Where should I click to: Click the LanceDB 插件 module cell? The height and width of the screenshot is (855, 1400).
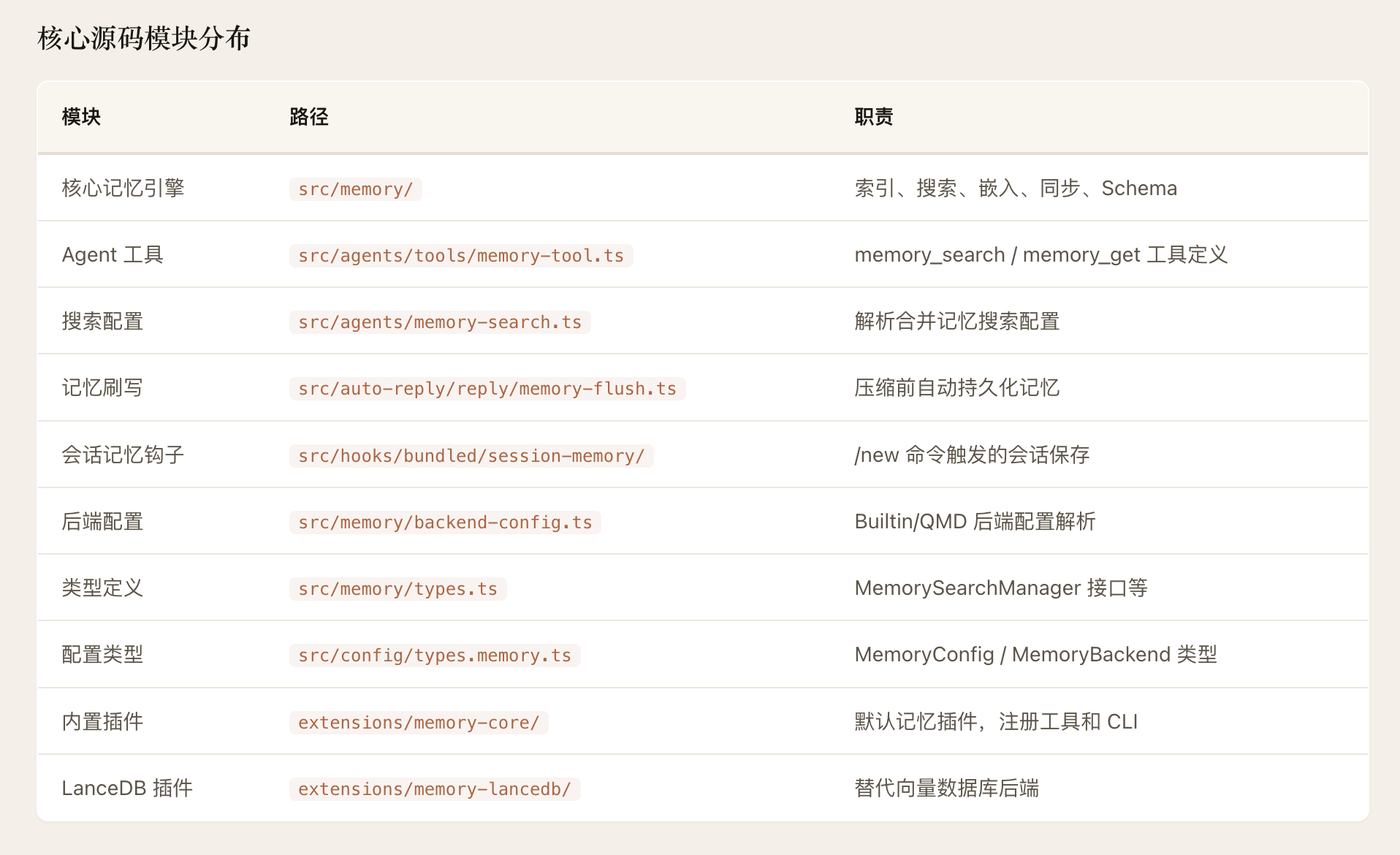click(x=127, y=788)
